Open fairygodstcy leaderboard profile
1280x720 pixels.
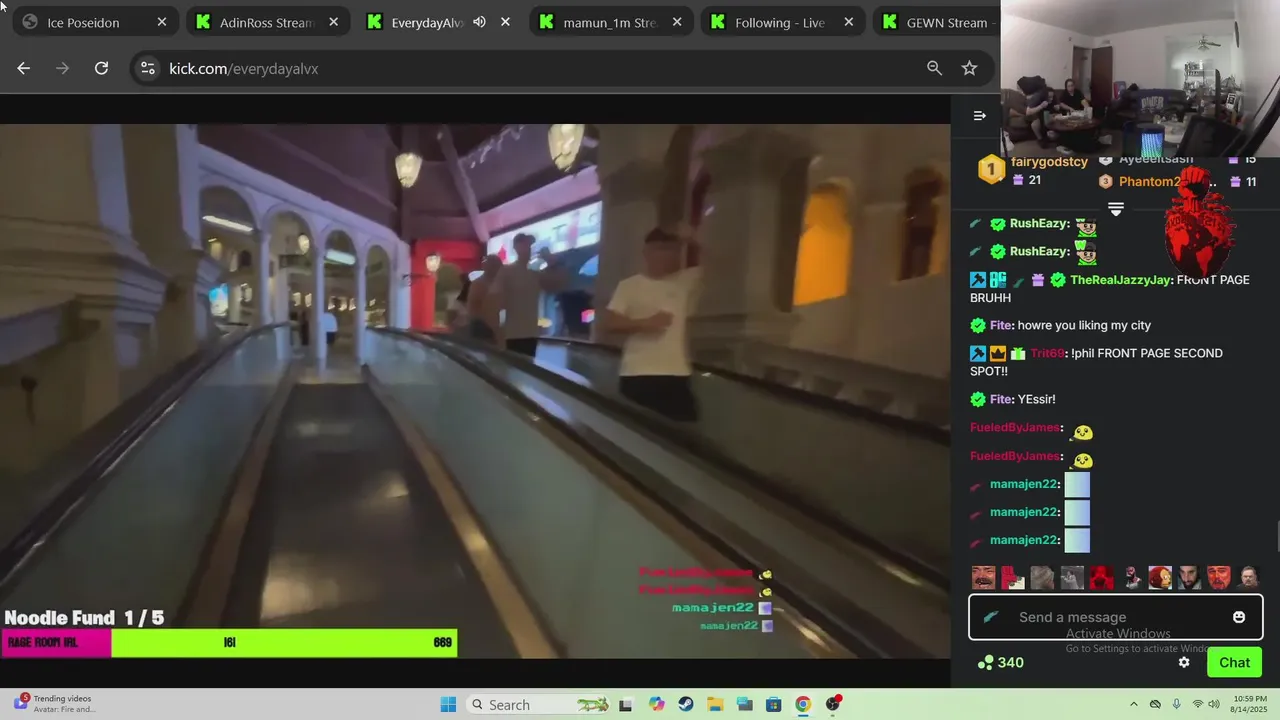(1049, 162)
